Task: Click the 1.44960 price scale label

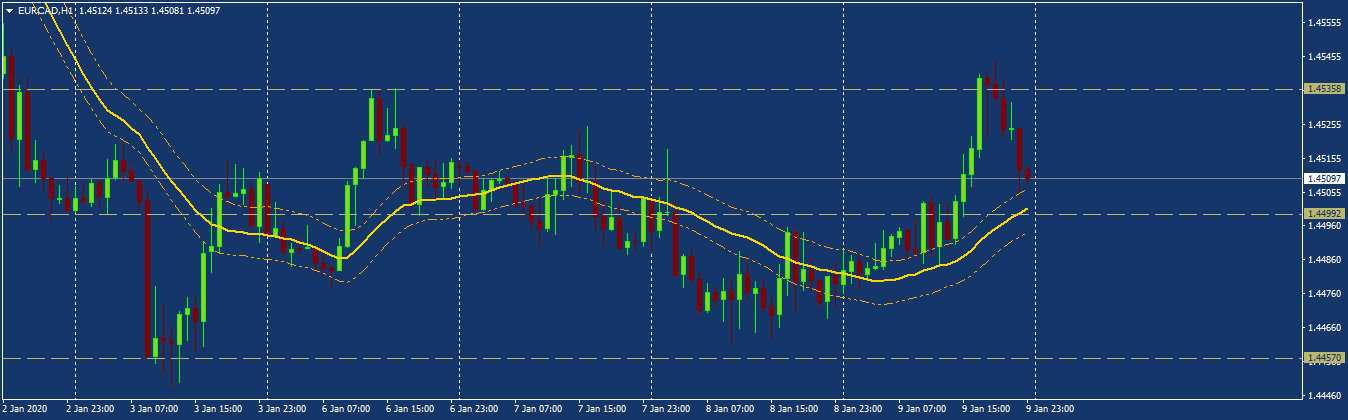Action: pos(1324,226)
